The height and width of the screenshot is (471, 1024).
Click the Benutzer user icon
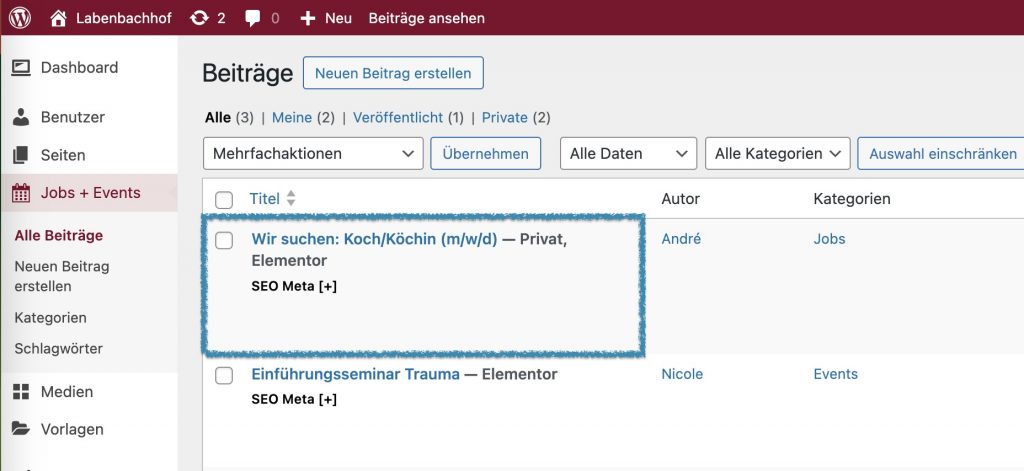click(x=21, y=117)
